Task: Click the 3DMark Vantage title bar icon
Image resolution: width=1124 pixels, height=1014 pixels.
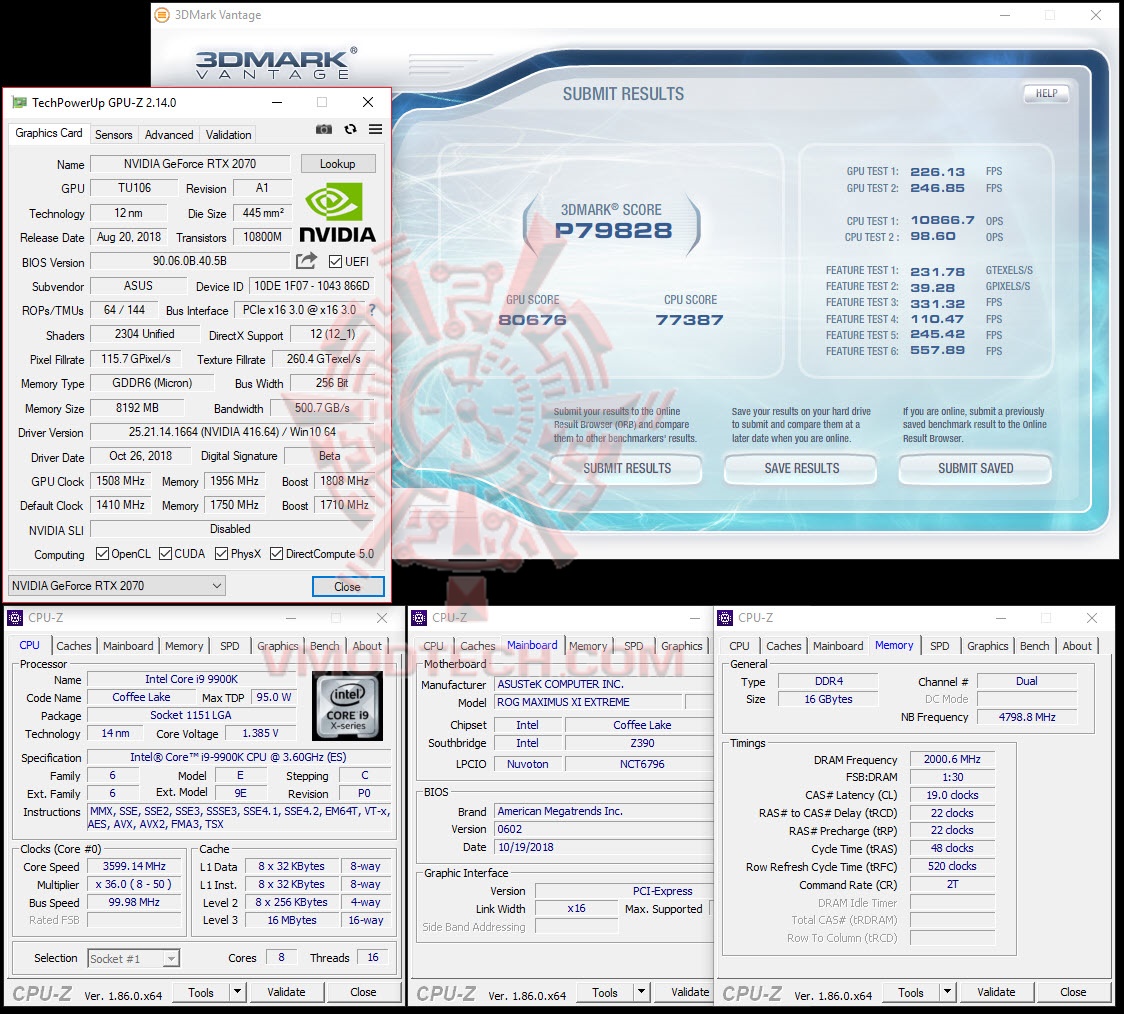Action: coord(163,14)
